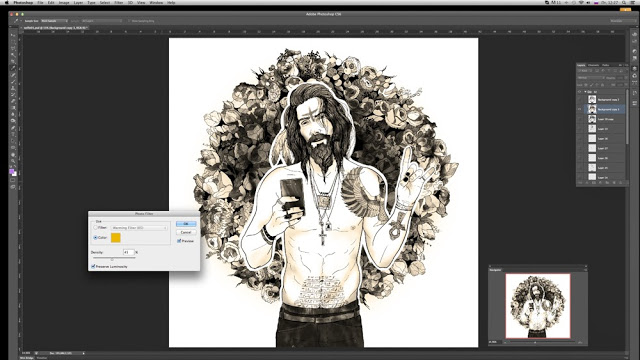Select the Move tool
Screen dimensions: 640x360
(13, 36)
